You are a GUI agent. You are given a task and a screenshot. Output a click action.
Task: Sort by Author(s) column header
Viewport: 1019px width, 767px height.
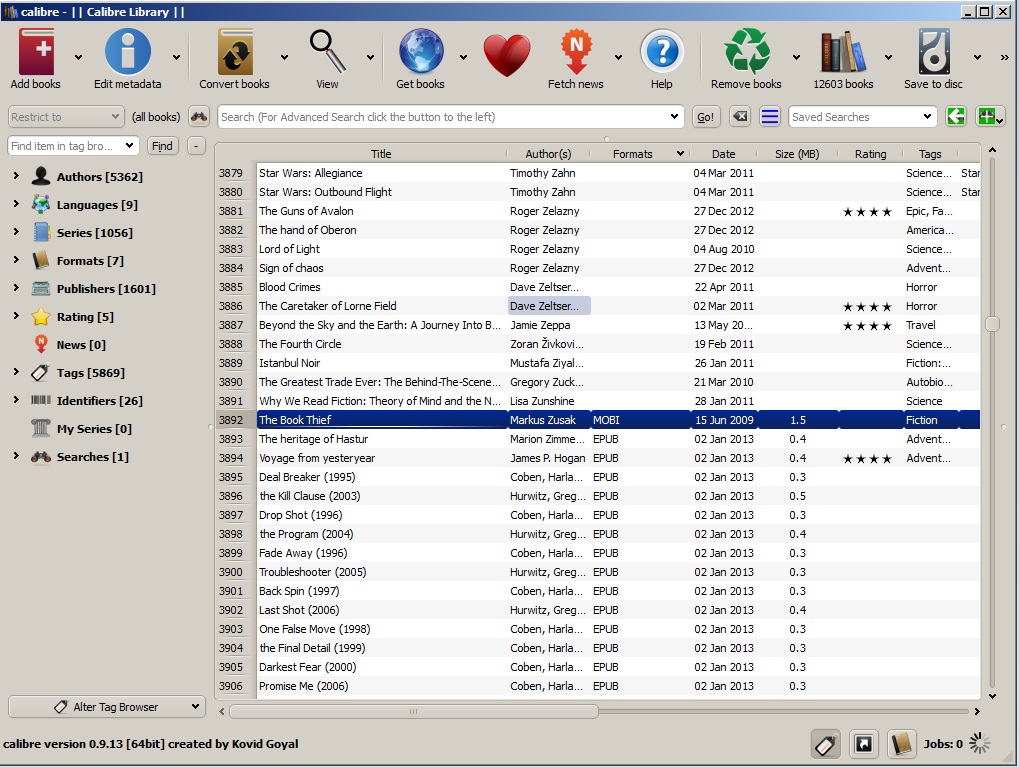coord(548,154)
